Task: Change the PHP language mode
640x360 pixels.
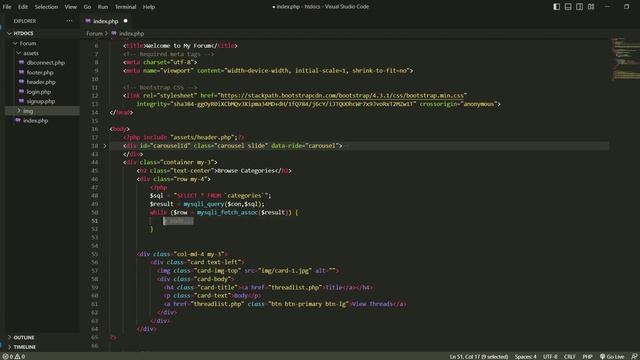Action: coord(587,356)
